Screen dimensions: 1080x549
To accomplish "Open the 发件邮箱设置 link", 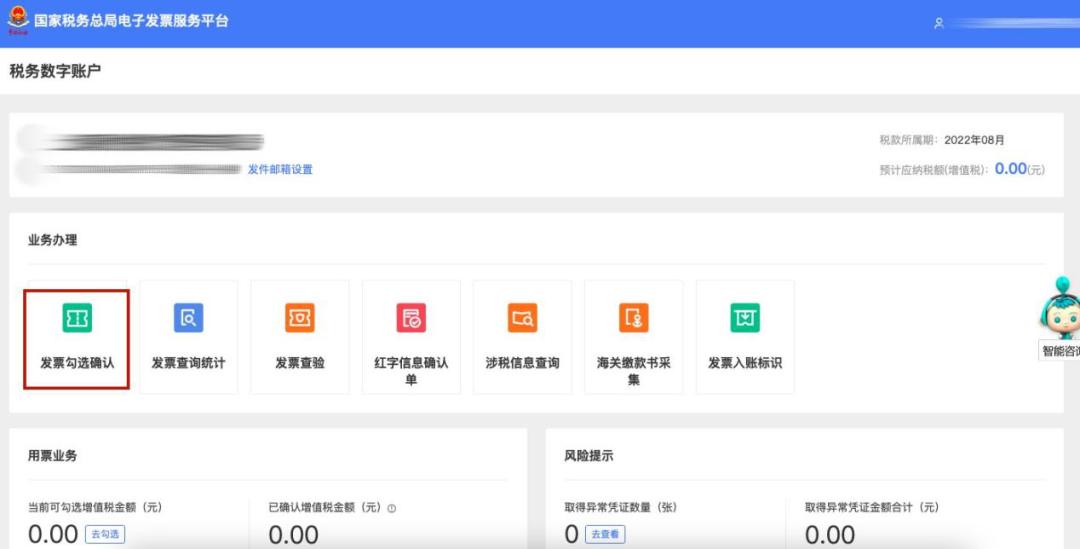I will 280,170.
